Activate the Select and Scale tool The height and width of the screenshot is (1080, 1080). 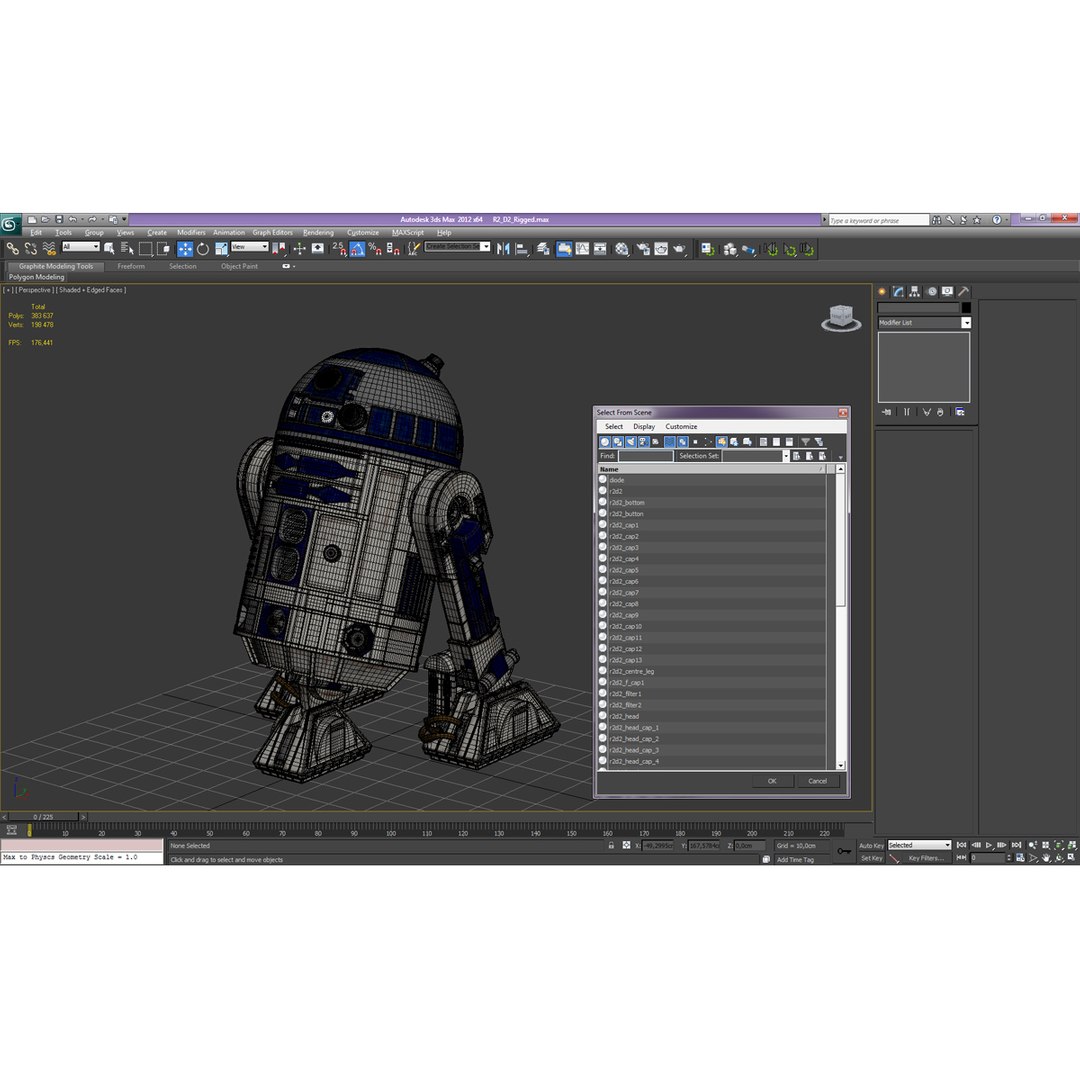[x=221, y=249]
